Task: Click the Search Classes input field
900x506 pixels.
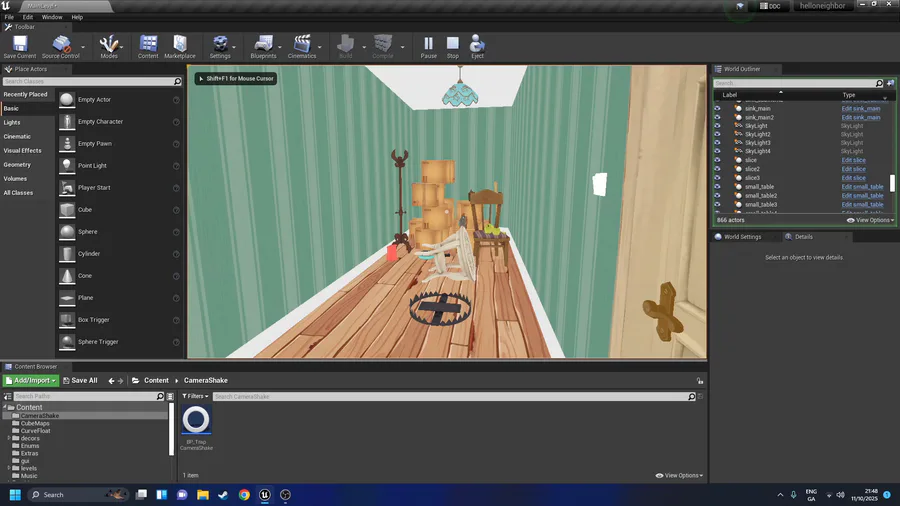Action: pyautogui.click(x=87, y=81)
